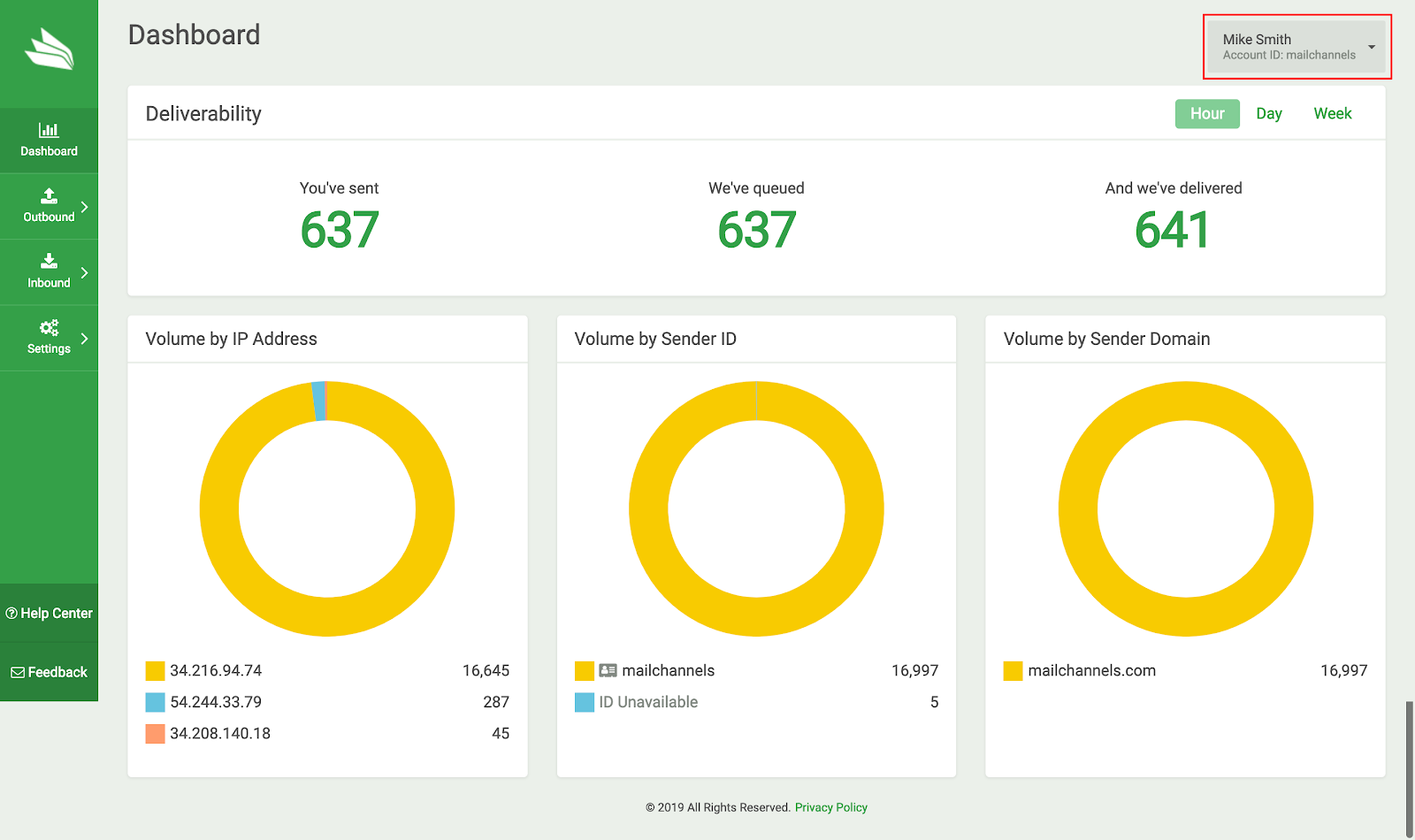Click the account dropdown caret arrow
This screenshot has height=840, width=1415.
1372,47
